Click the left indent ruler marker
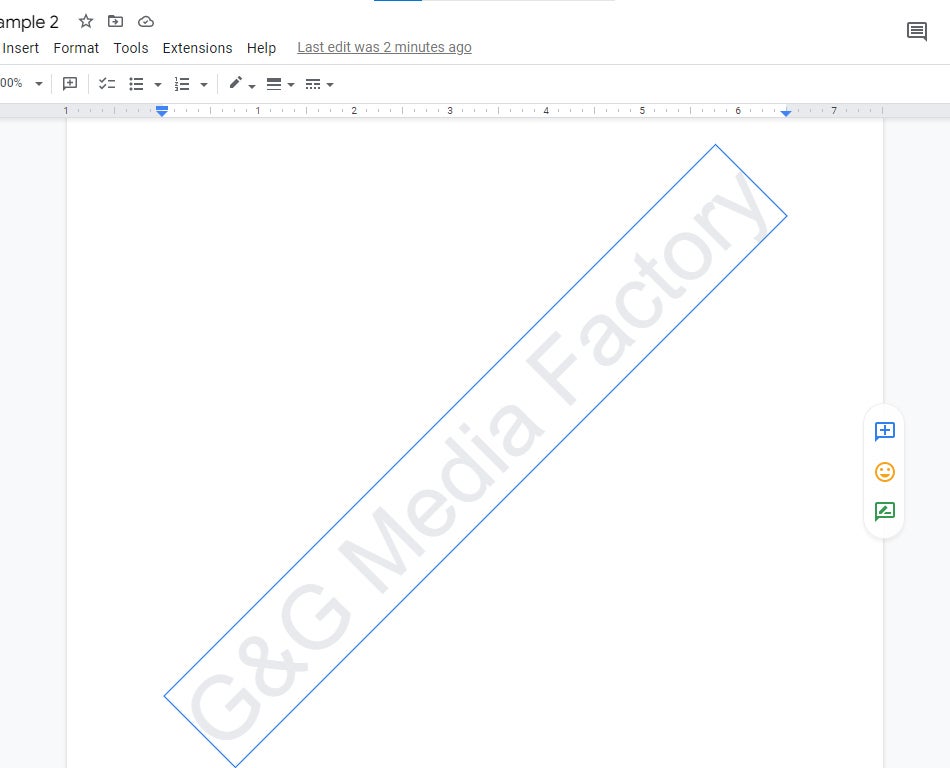This screenshot has width=950, height=768. click(x=162, y=111)
